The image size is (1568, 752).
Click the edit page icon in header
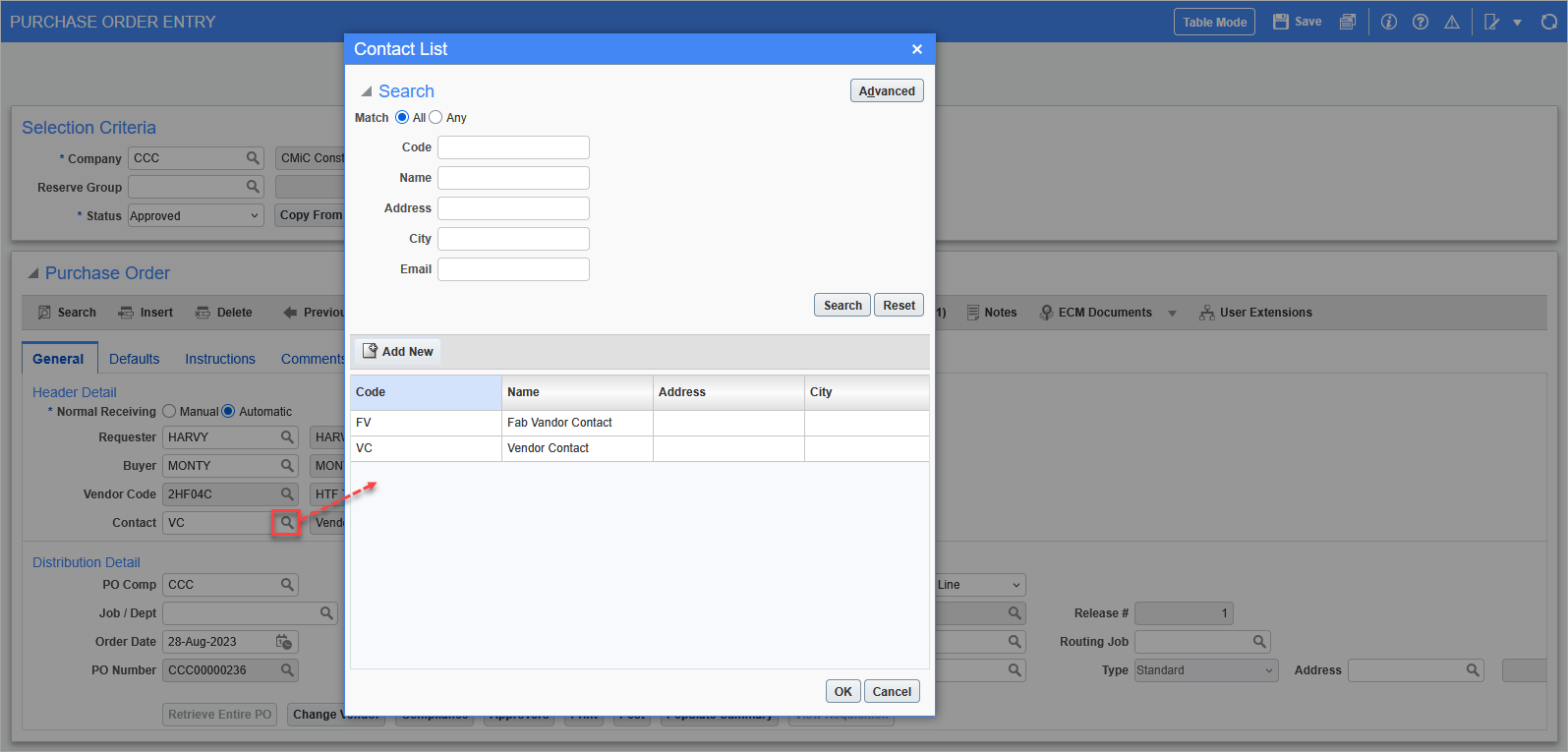[1492, 22]
